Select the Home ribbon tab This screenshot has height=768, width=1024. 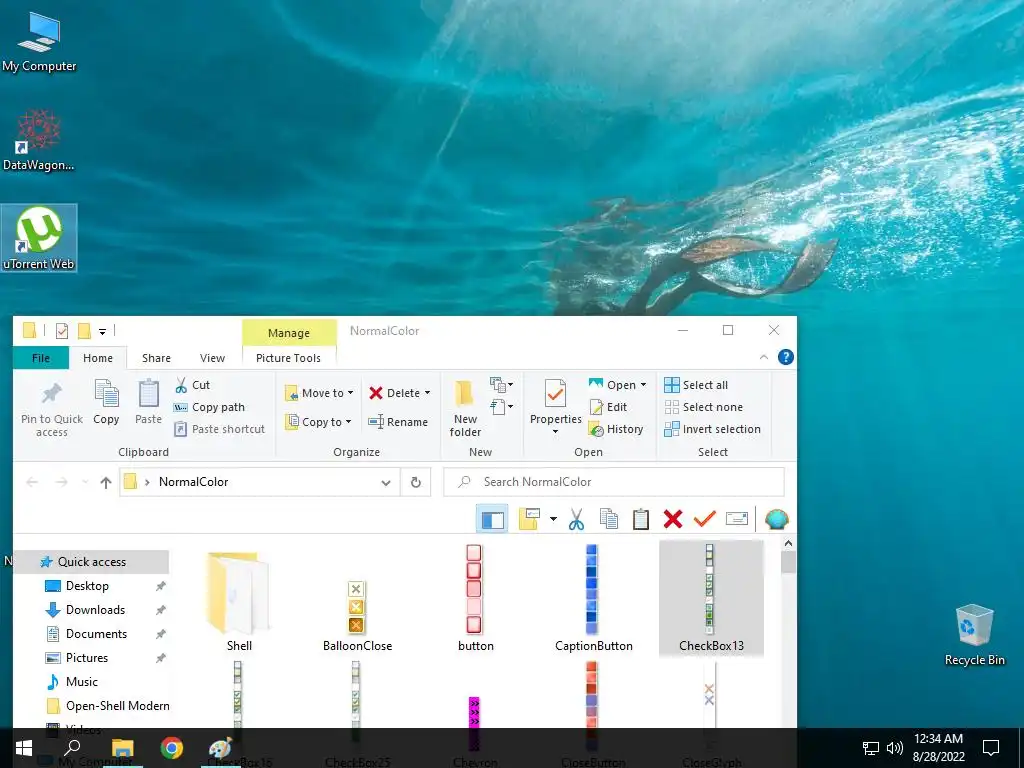98,358
